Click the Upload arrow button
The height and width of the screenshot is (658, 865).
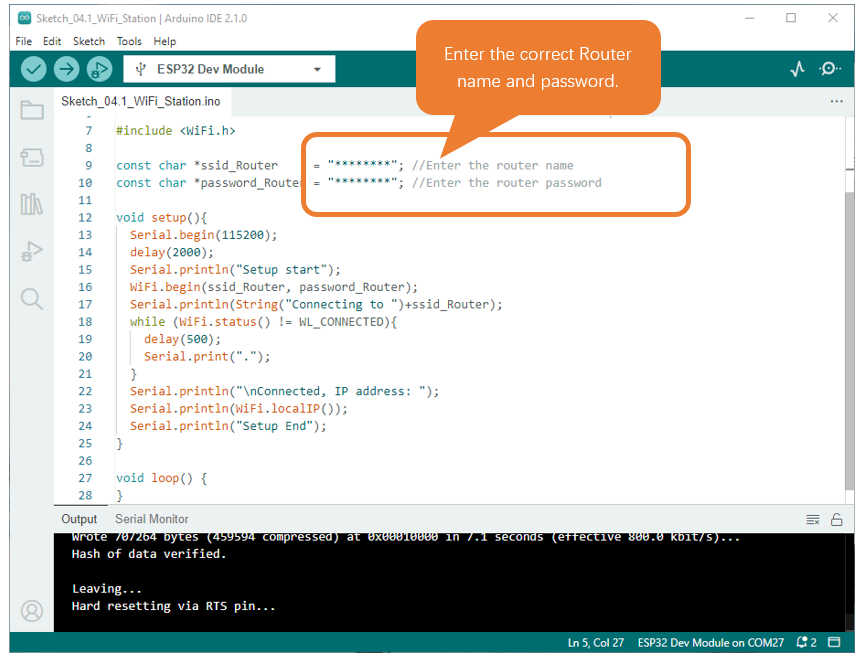[66, 69]
